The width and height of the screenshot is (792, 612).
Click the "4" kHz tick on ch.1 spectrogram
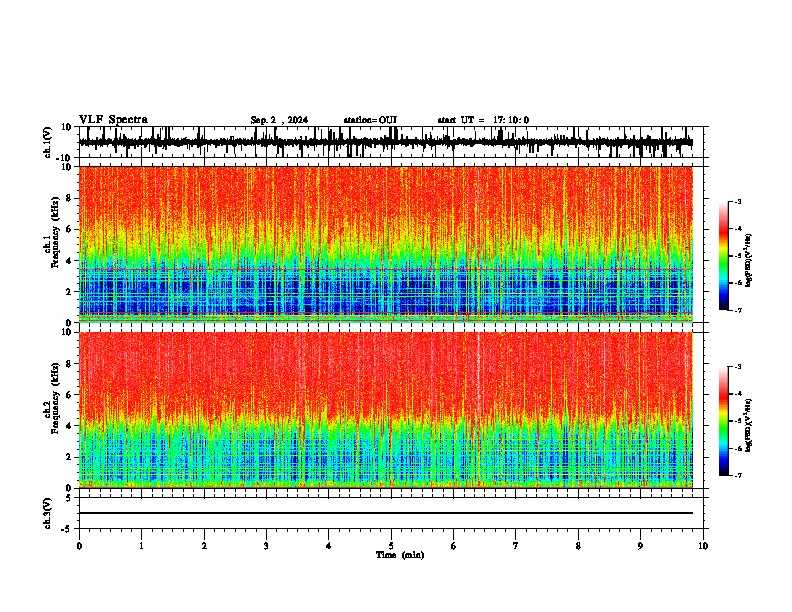coord(69,261)
